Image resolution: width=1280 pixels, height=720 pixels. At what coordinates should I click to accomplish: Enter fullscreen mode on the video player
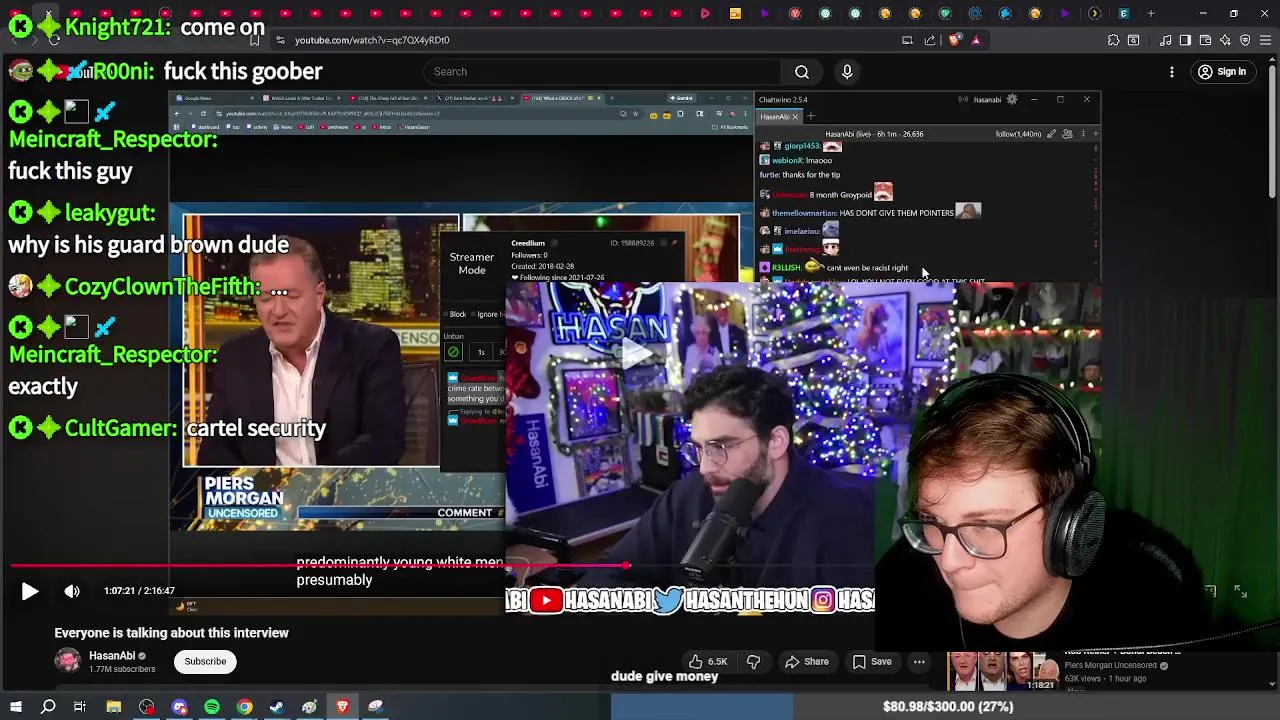(x=1240, y=592)
